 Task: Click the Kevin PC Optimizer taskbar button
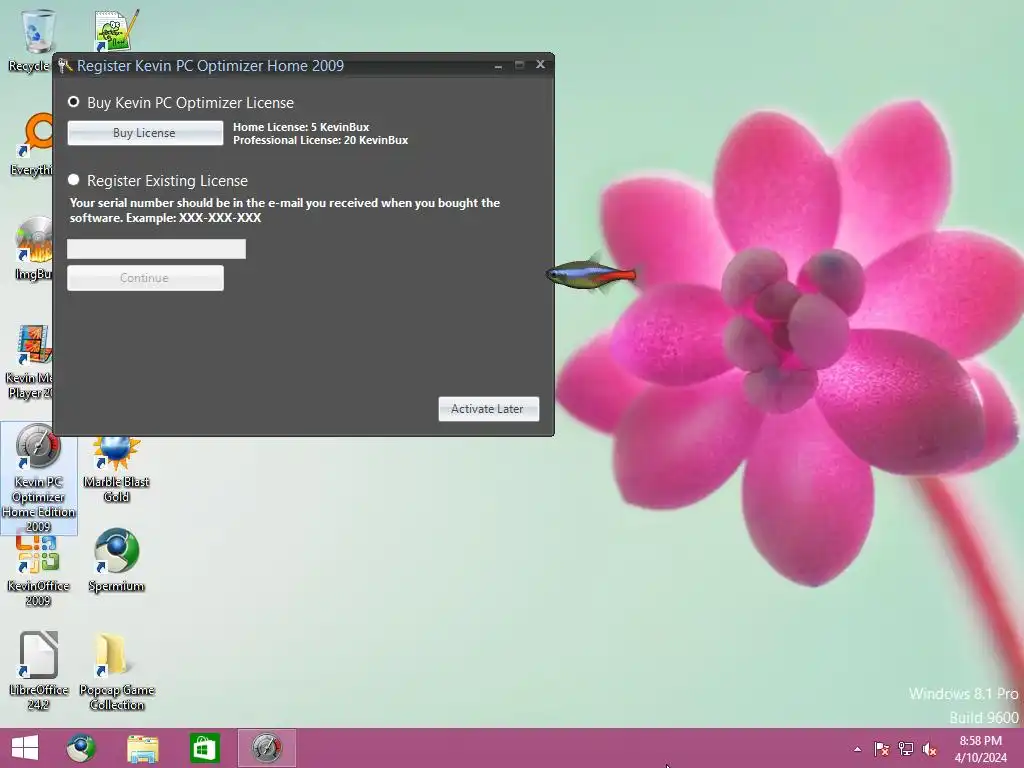click(x=266, y=748)
